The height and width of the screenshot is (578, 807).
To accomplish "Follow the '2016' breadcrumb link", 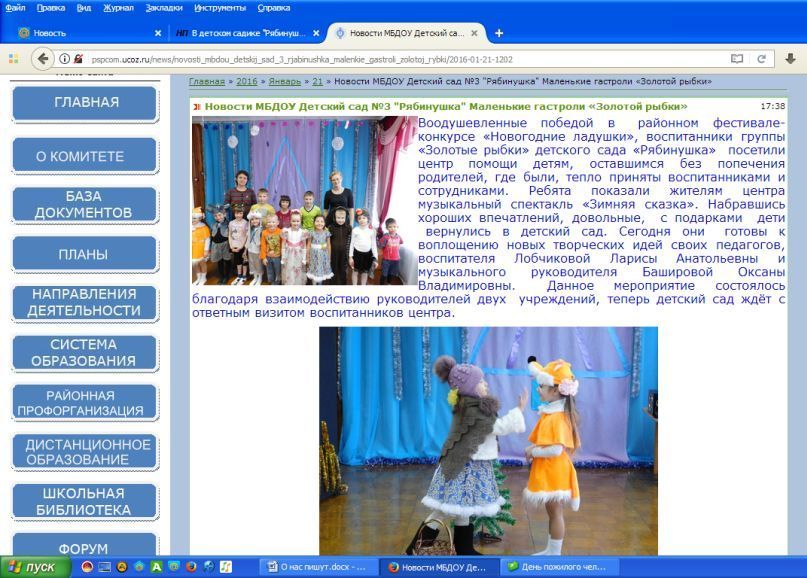I will (x=247, y=81).
